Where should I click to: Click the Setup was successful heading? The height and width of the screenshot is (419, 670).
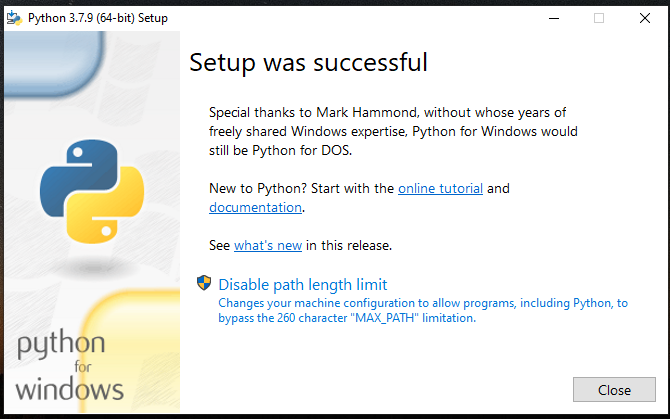pos(308,63)
